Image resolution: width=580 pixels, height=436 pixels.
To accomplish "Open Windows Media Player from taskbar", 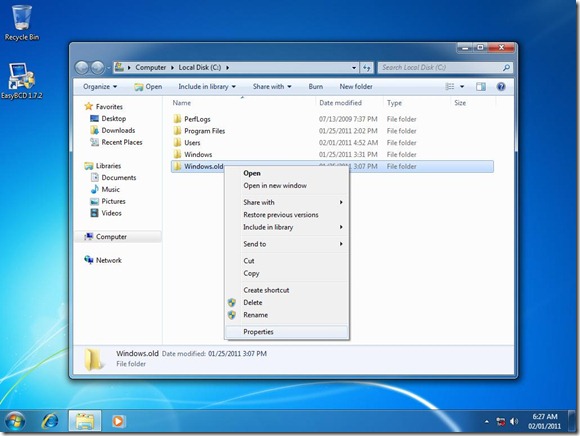I will (x=118, y=421).
